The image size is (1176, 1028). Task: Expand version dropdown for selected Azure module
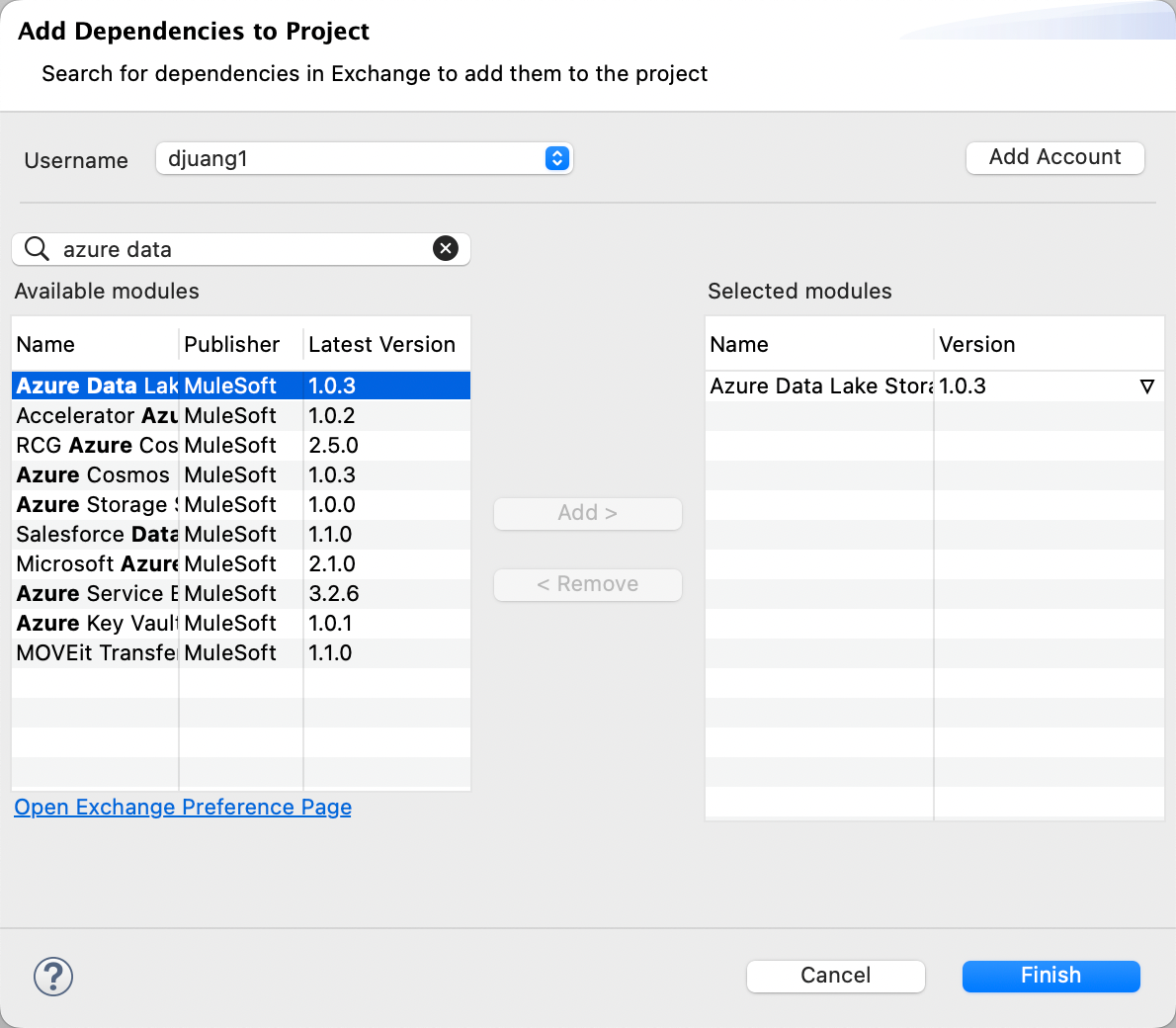click(x=1146, y=386)
